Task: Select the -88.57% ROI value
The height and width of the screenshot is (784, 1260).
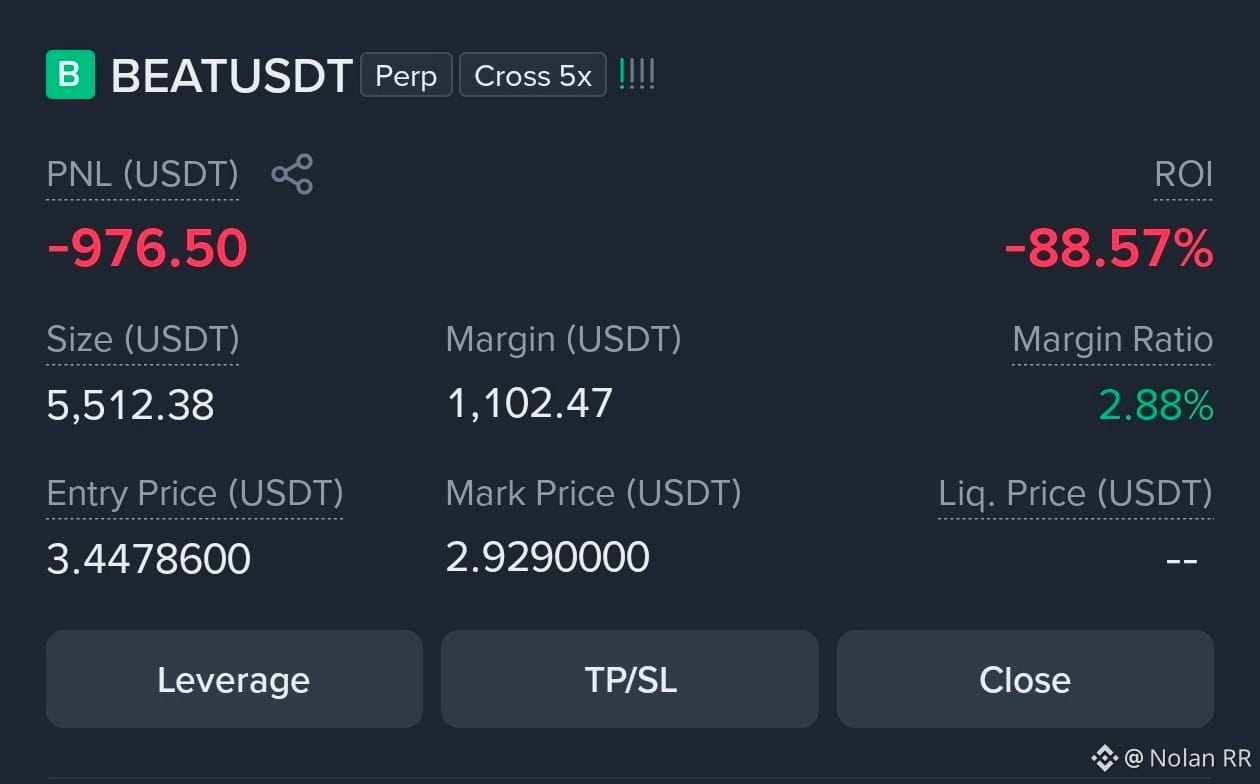Action: tap(1108, 248)
